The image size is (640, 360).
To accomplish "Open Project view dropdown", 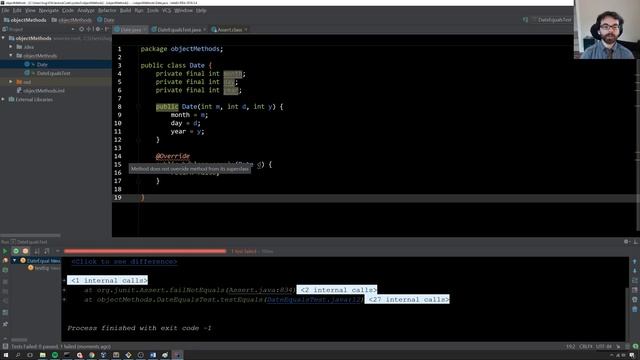I will pos(73,29).
